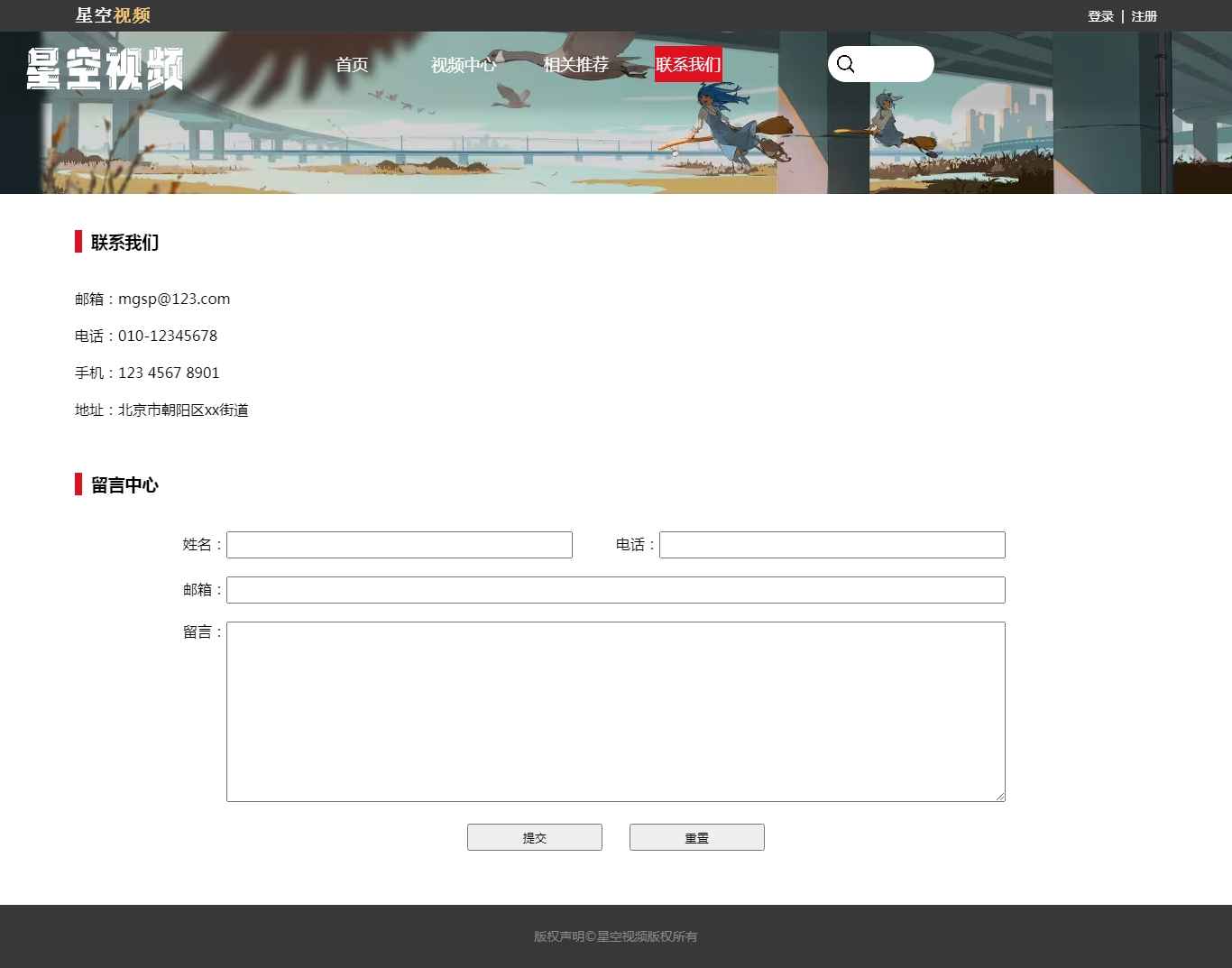Image resolution: width=1232 pixels, height=968 pixels.
Task: Click the 星空视频 text in top bar
Action: point(113,15)
